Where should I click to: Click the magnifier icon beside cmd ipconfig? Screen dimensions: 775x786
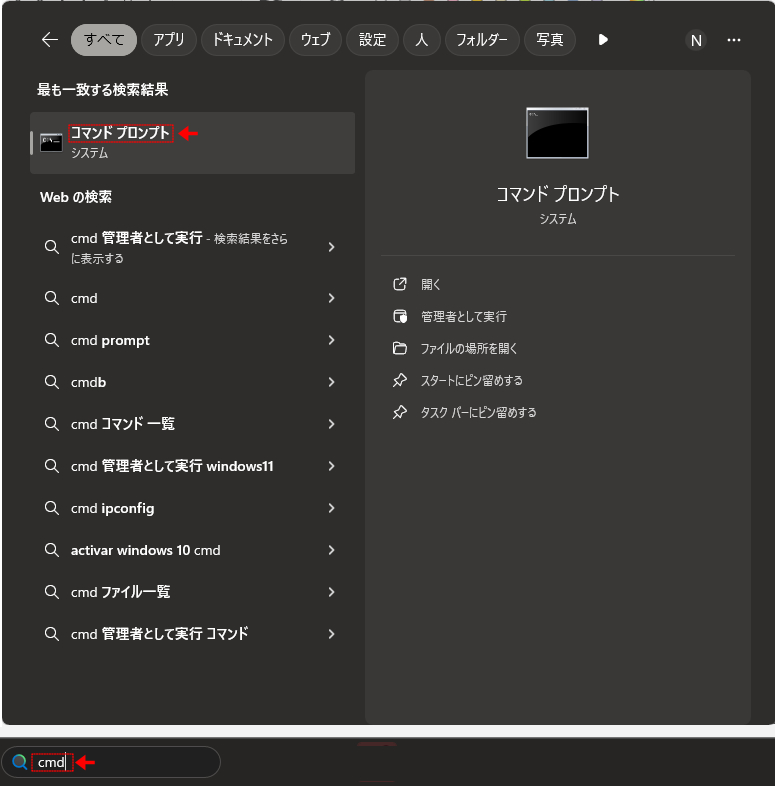tap(52, 508)
